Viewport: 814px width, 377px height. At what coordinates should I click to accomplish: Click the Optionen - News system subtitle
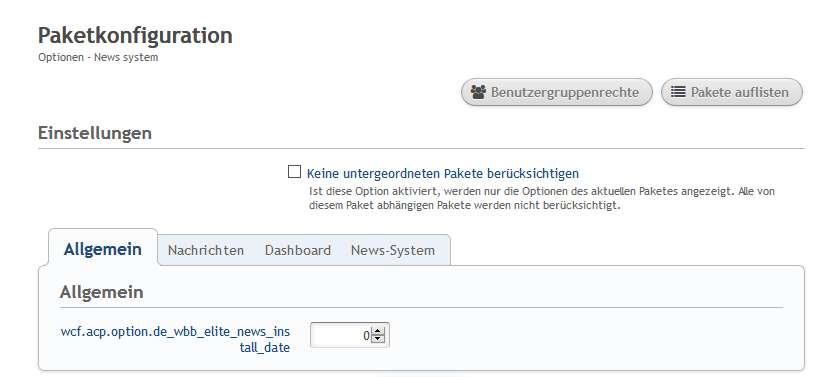click(x=98, y=57)
